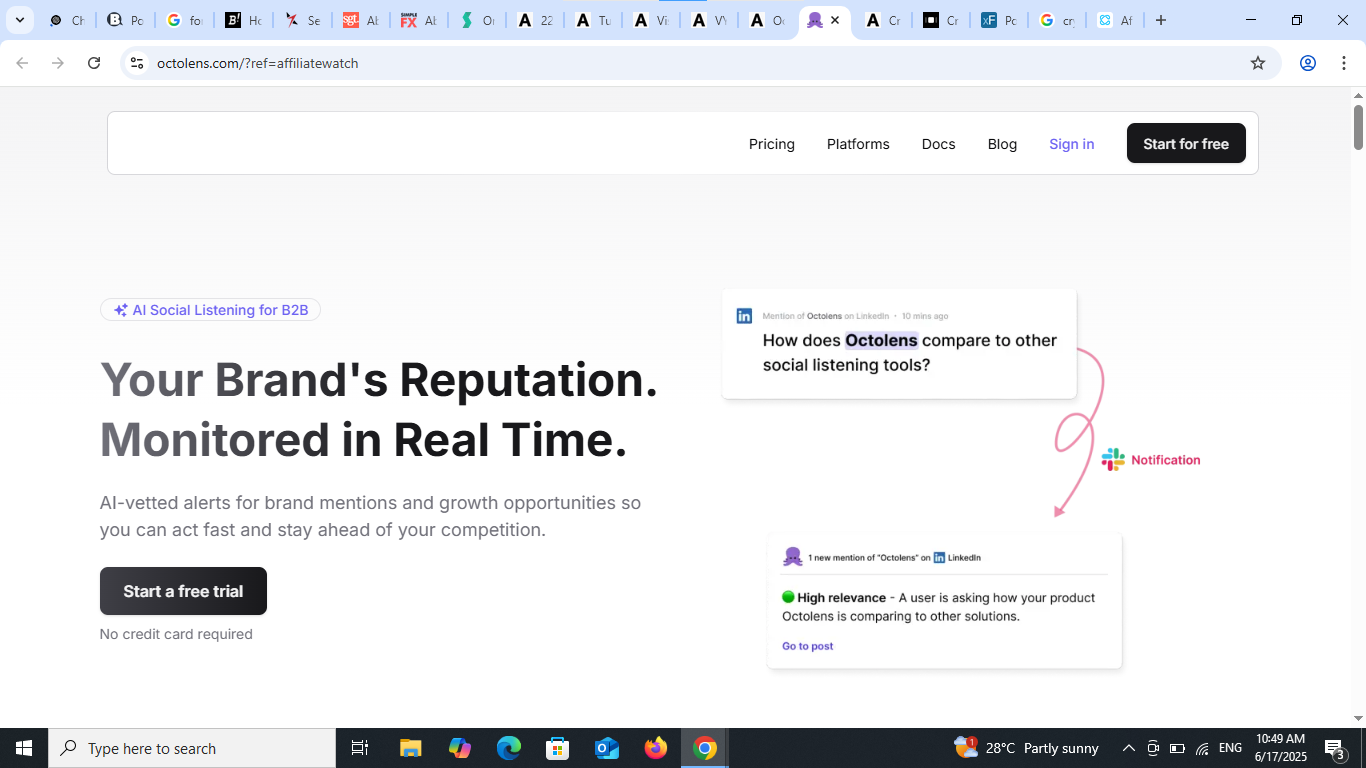Open the Wi-Fi network tray icon

click(1202, 748)
